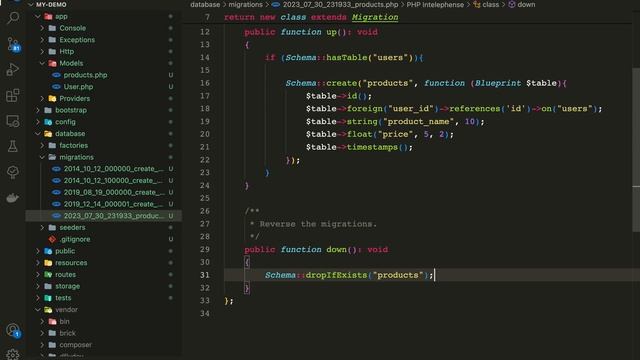The width and height of the screenshot is (640, 360).
Task: Click the editor vertical scrollbar thumb
Action: tap(636, 150)
